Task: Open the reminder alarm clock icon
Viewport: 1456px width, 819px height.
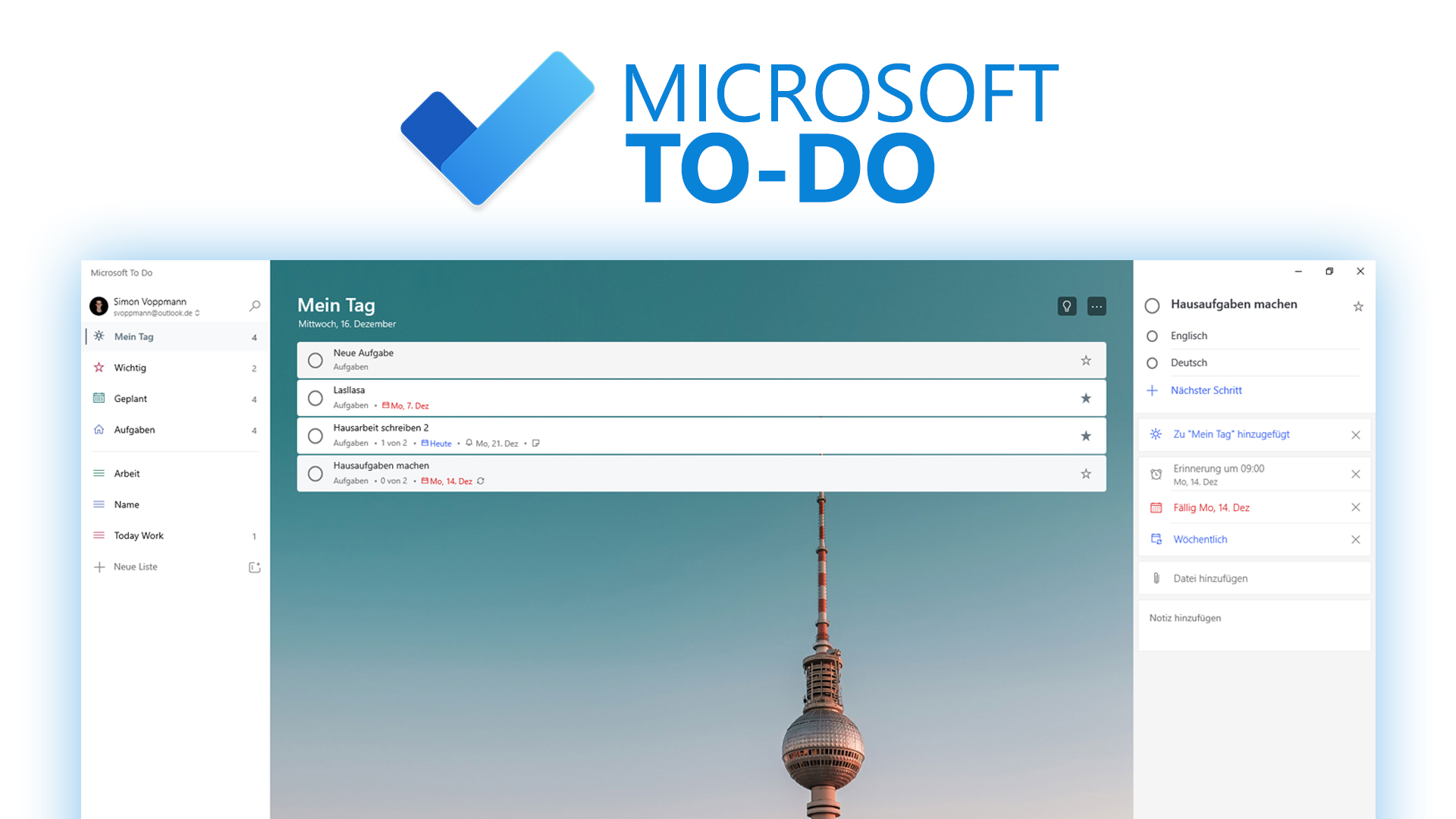Action: tap(1156, 473)
